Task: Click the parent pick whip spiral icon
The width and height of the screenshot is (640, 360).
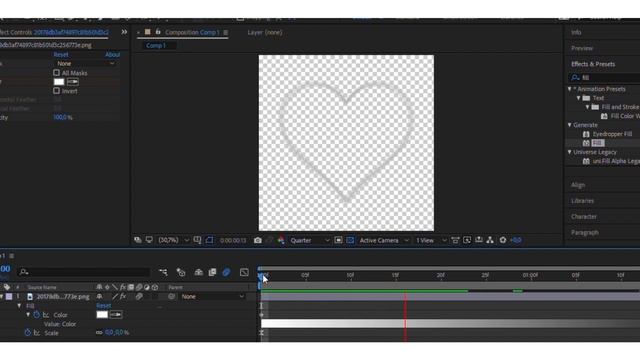Action: click(x=171, y=297)
